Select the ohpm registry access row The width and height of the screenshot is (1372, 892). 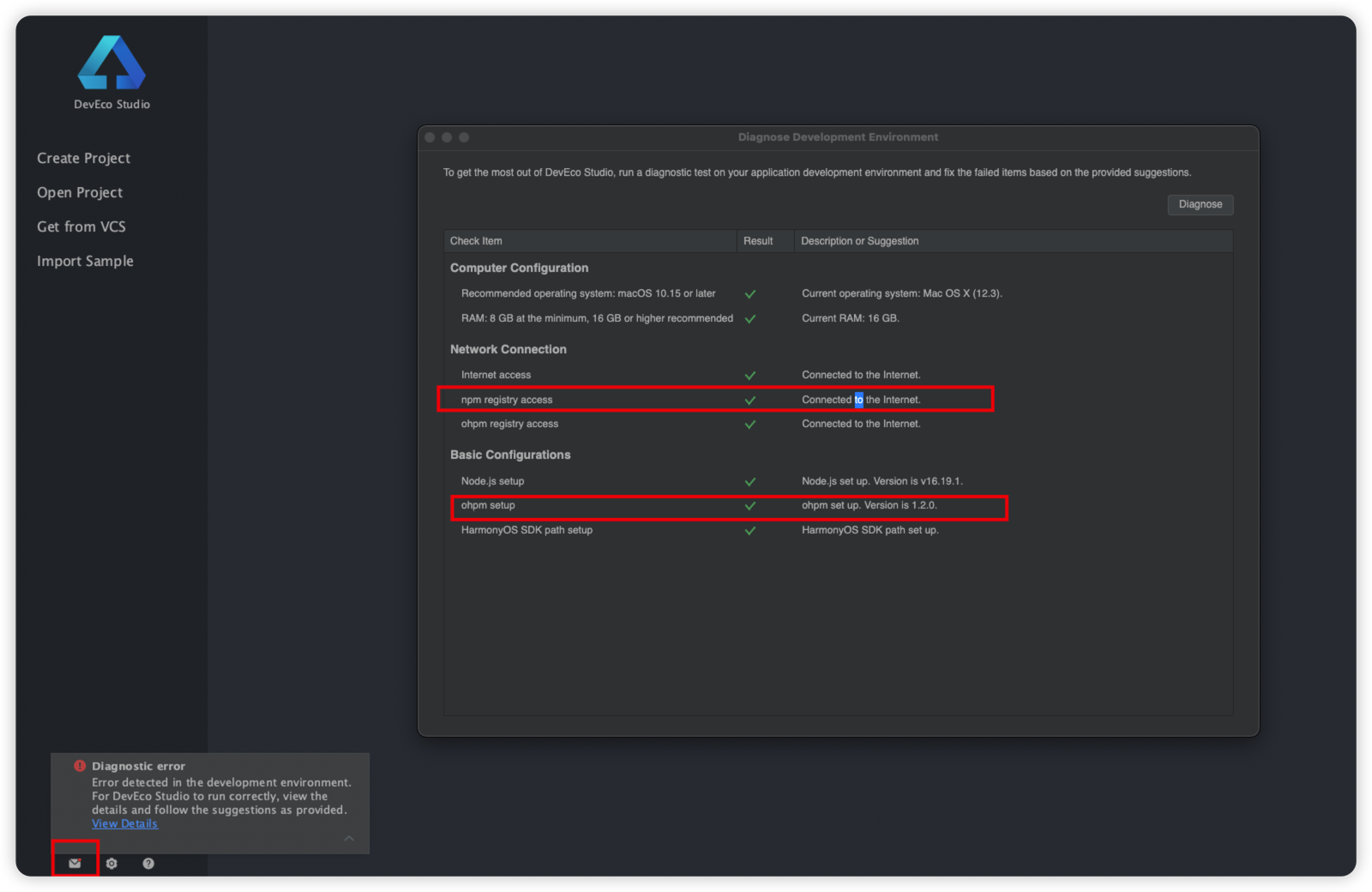[839, 424]
